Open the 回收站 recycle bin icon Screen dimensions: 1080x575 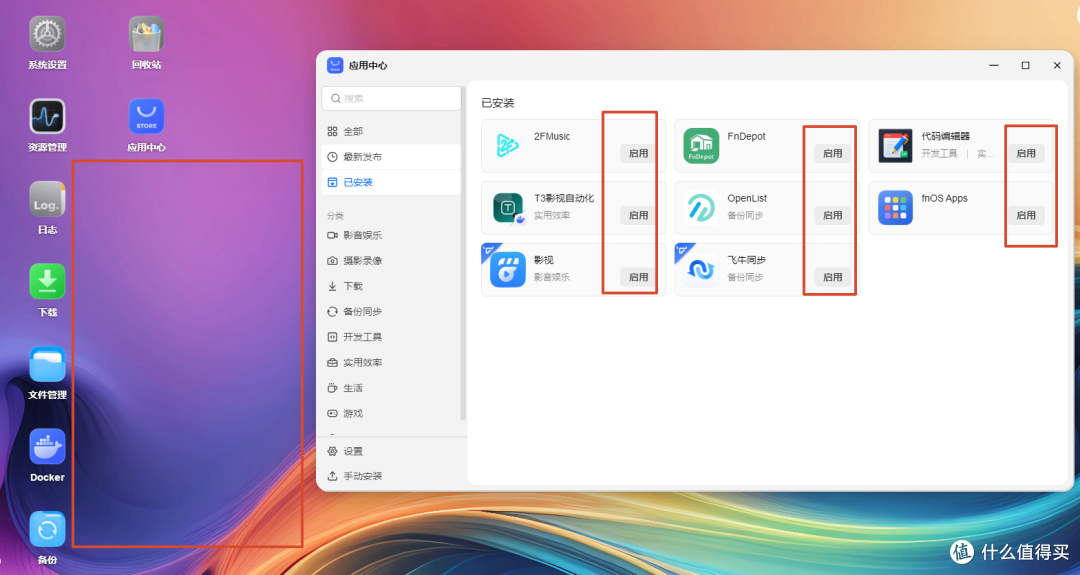(x=146, y=34)
